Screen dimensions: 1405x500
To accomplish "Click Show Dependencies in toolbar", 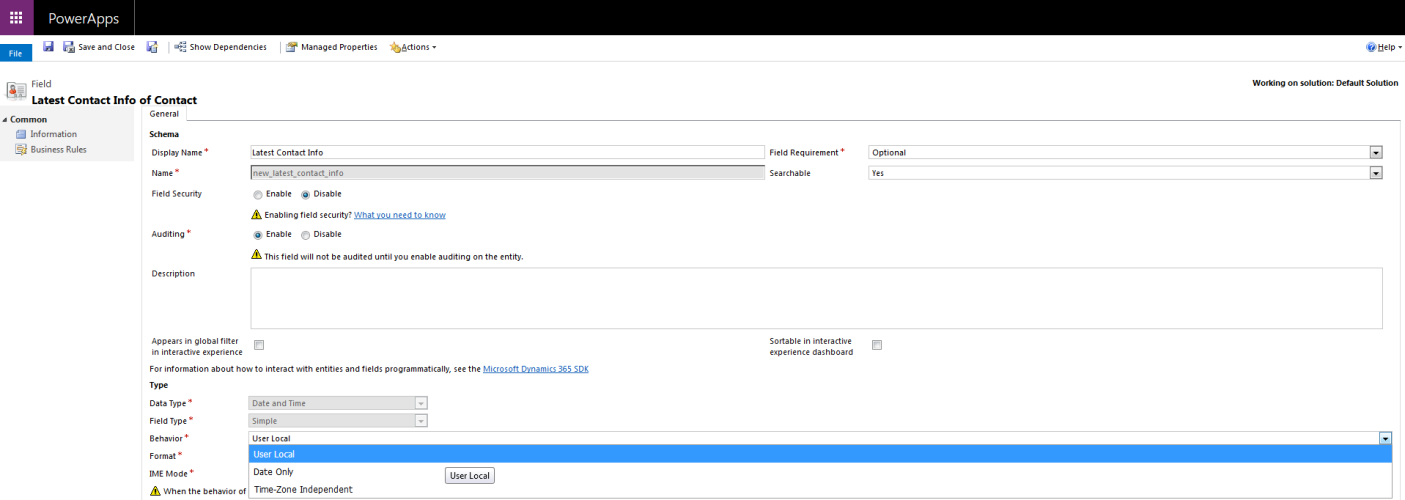I will (220, 47).
